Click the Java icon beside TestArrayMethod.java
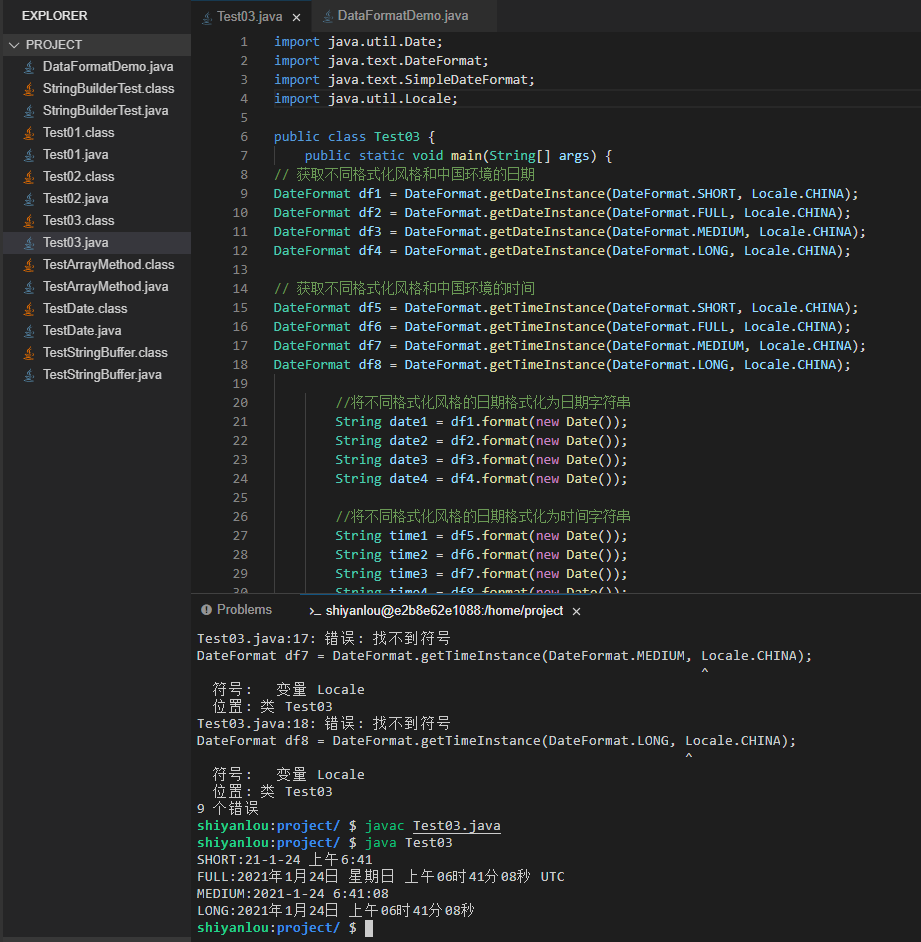Screen dimensions: 921x942 point(29,287)
